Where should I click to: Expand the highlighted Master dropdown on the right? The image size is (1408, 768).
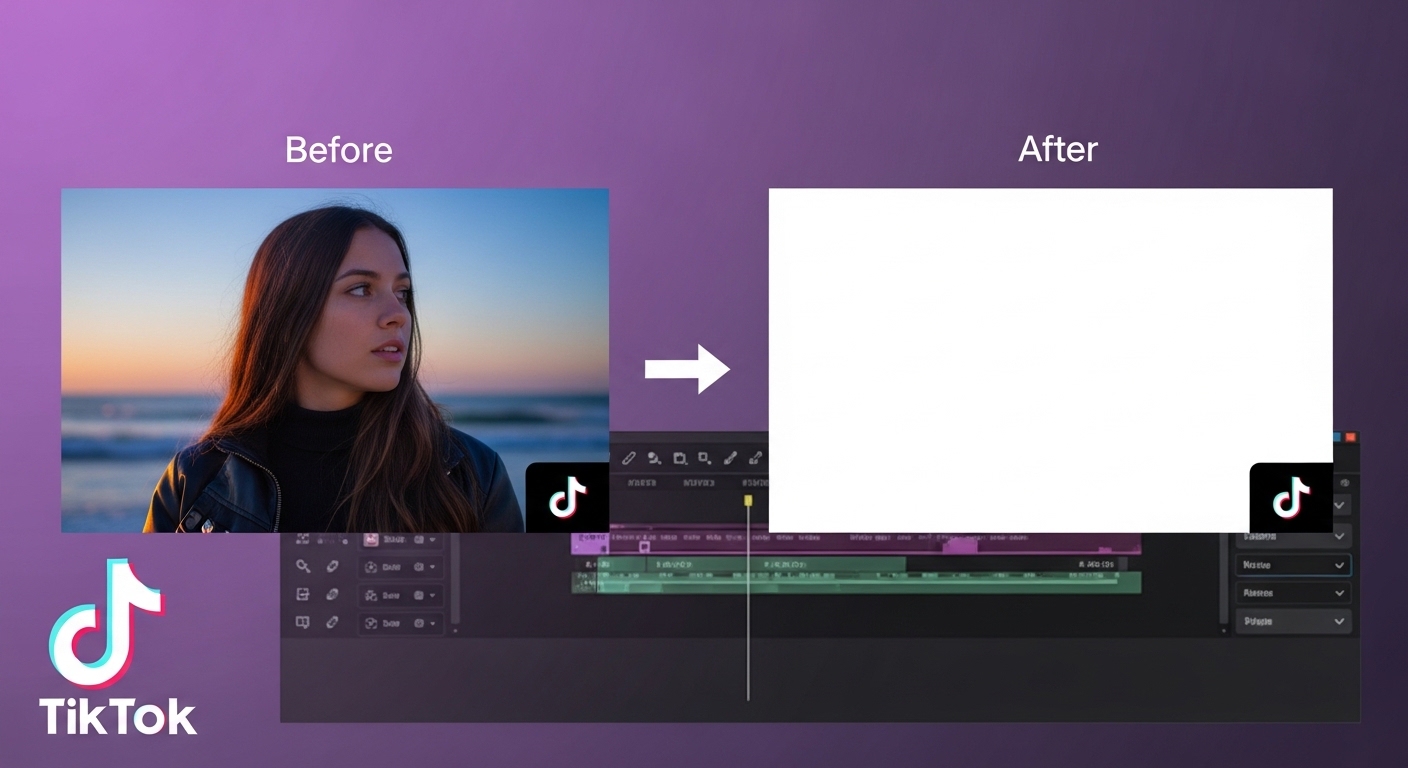point(1293,565)
